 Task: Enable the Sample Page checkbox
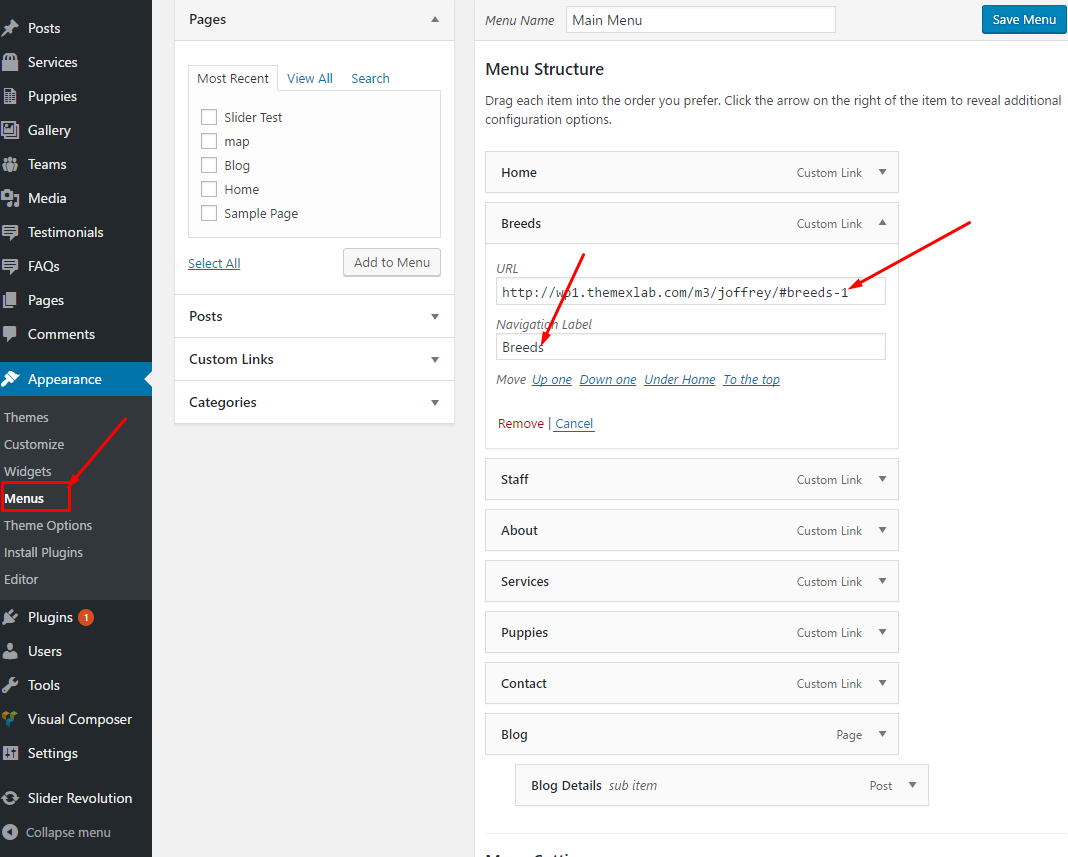tap(209, 214)
